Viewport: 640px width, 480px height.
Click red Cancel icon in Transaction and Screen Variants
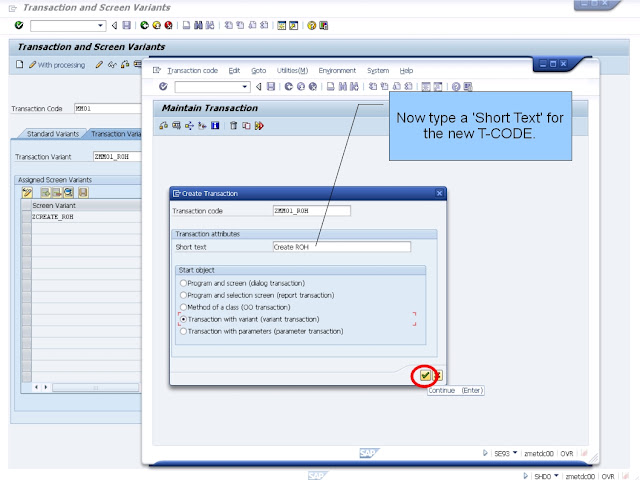168,25
